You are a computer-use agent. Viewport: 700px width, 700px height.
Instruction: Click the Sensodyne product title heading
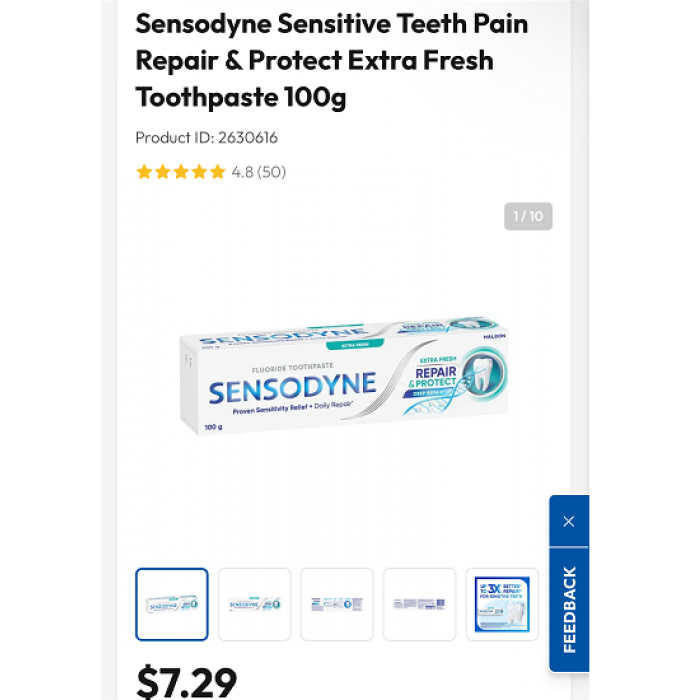pos(332,60)
